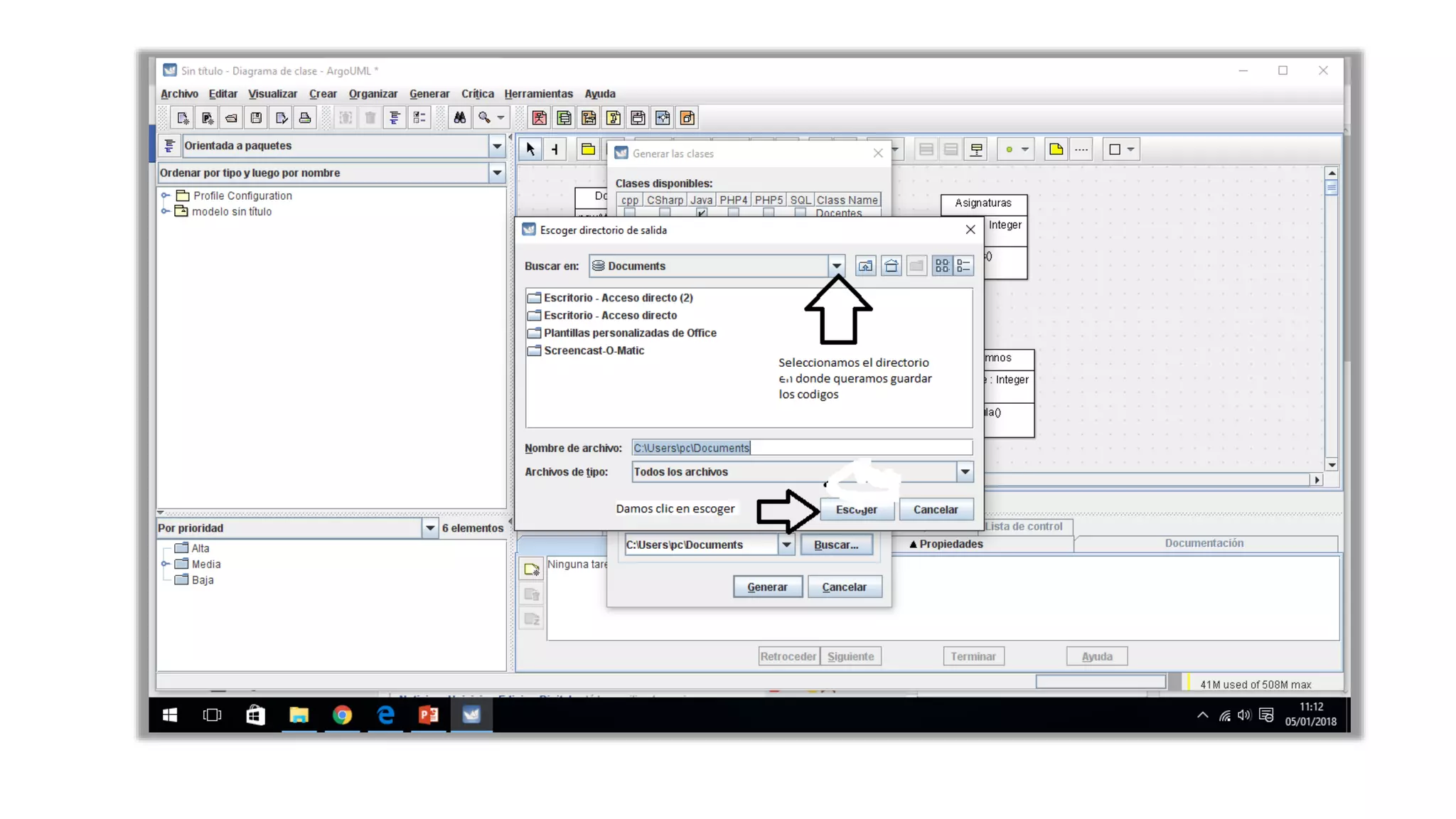Open the Generar menu
The height and width of the screenshot is (819, 1456).
(x=429, y=94)
